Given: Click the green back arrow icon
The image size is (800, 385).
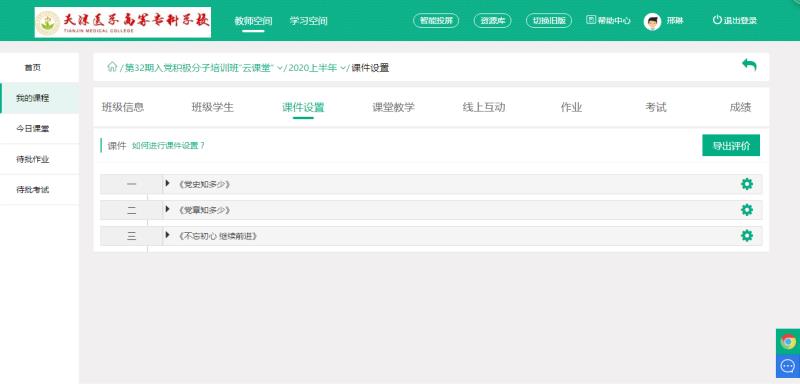Looking at the screenshot, I should click(749, 65).
